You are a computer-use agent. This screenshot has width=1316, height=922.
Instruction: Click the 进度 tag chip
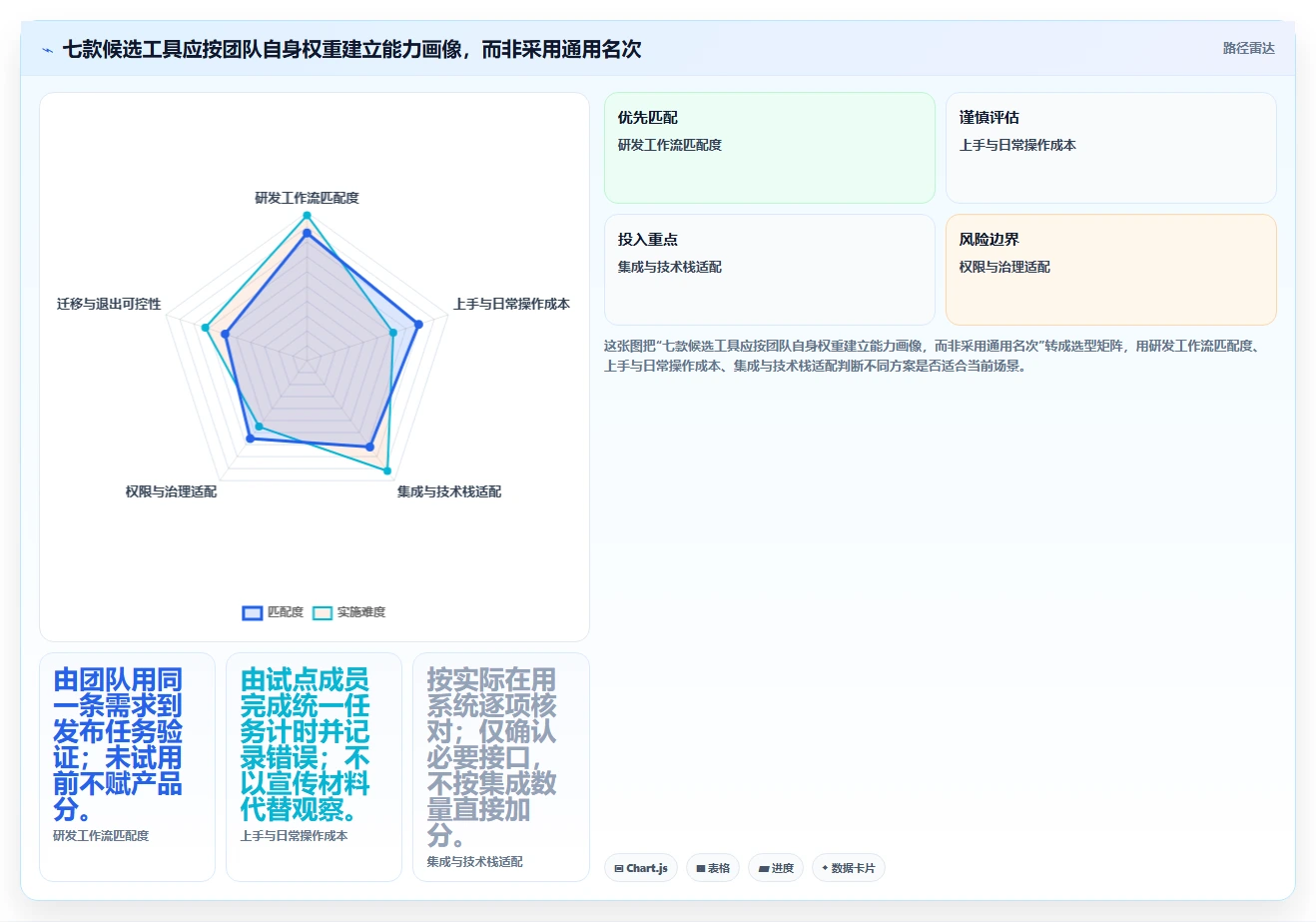coord(776,868)
